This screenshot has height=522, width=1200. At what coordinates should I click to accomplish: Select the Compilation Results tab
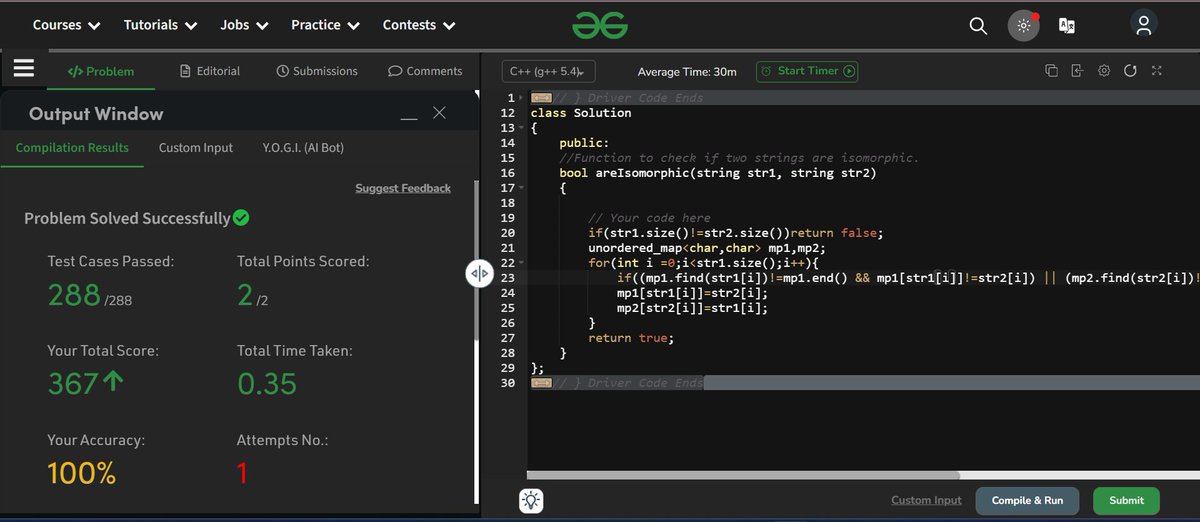tap(72, 148)
